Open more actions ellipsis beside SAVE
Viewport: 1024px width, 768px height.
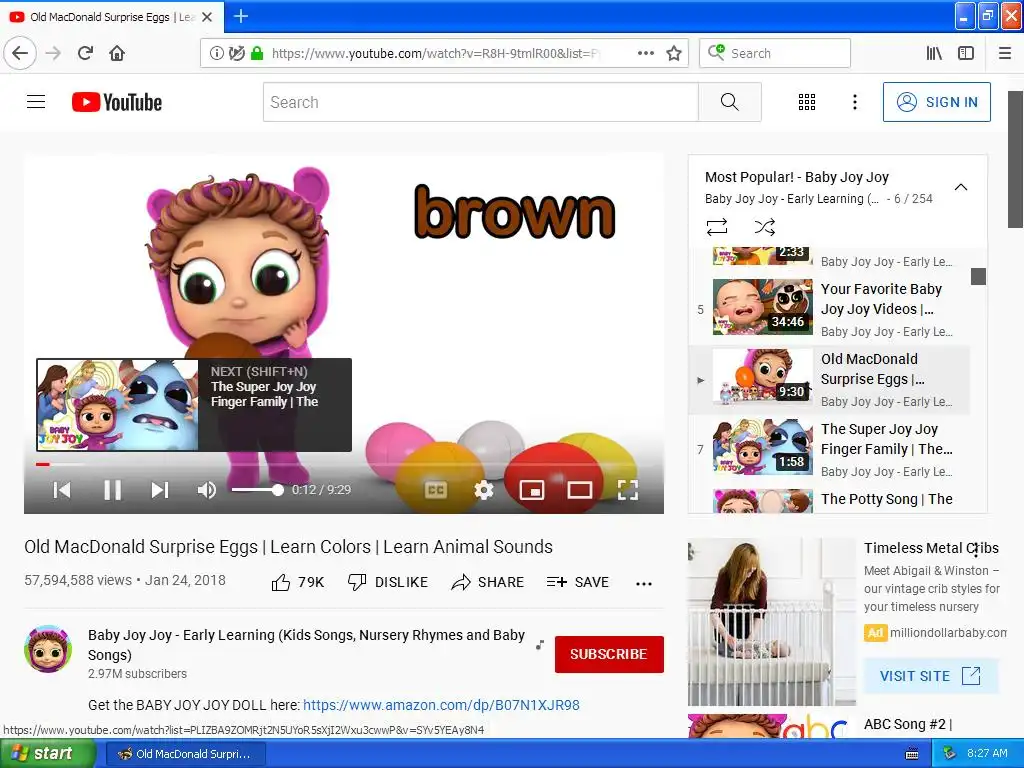pos(644,583)
